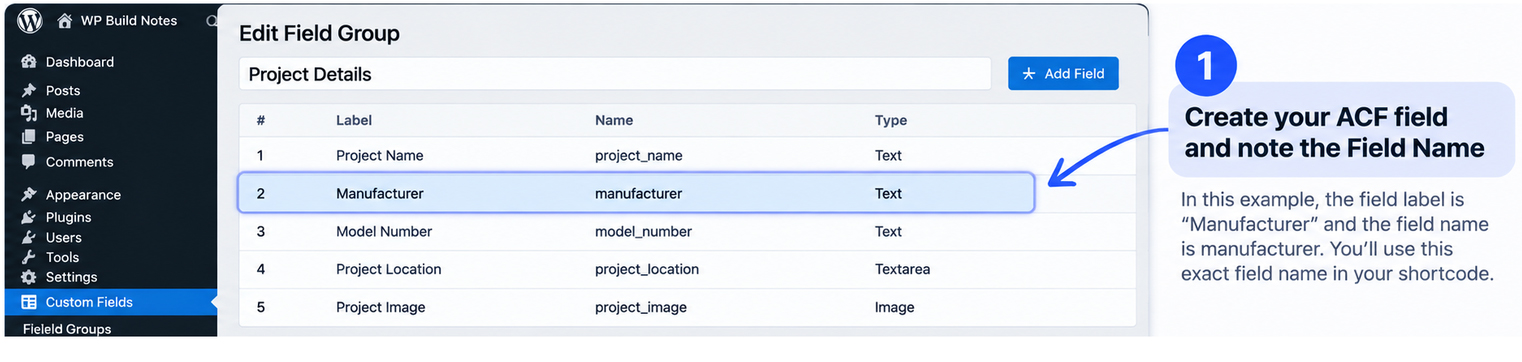Click the Media icon in sidebar
1522x362 pixels.
(29, 113)
